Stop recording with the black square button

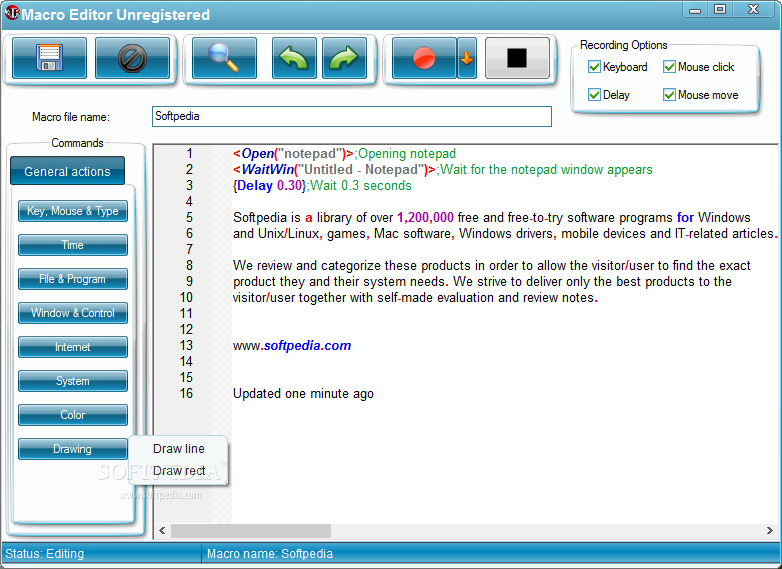(x=517, y=58)
